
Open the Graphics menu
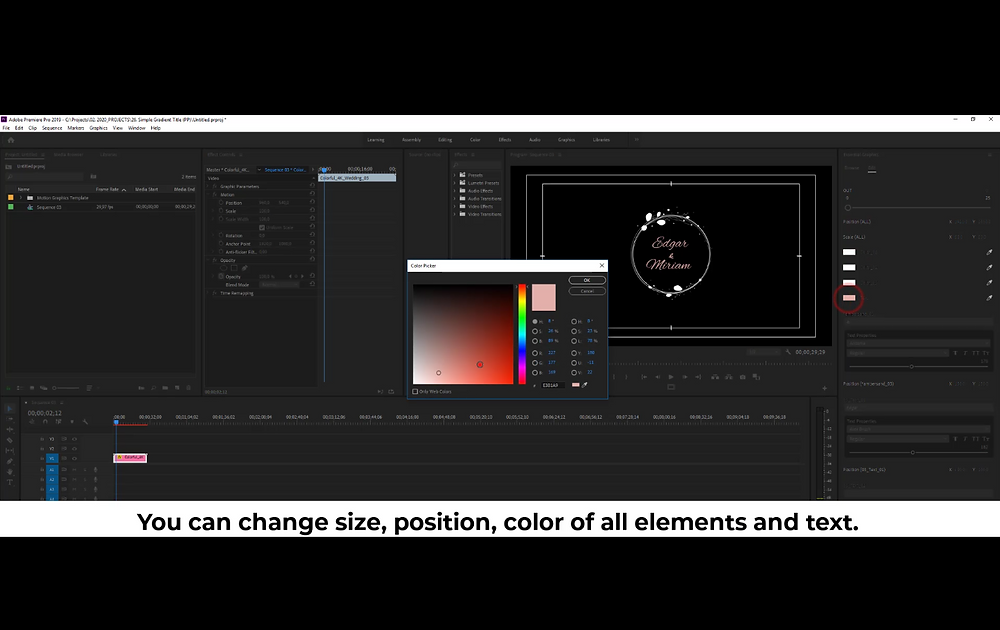[98, 128]
